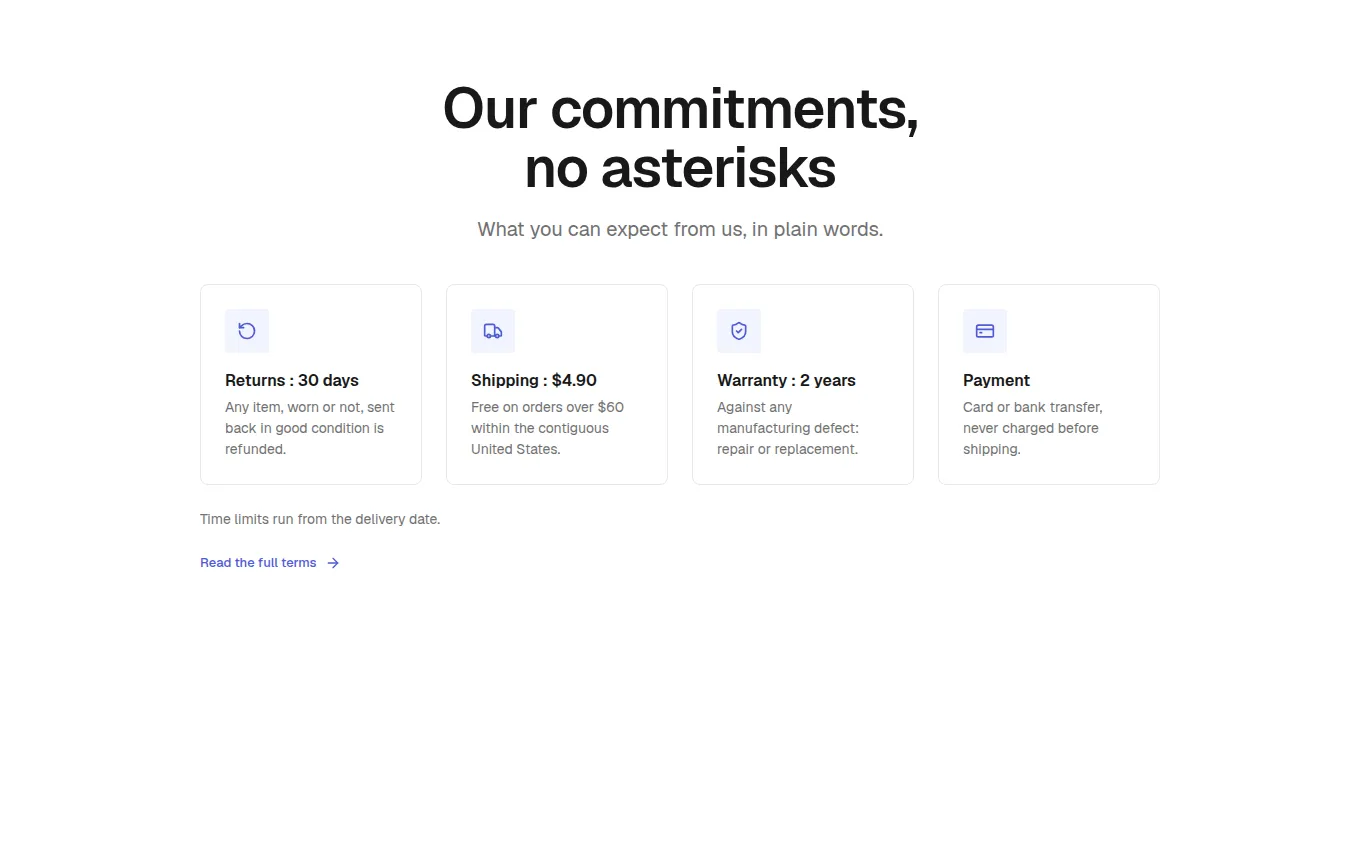Click the warranty shield-check icon
1360x850 pixels.
click(x=739, y=331)
